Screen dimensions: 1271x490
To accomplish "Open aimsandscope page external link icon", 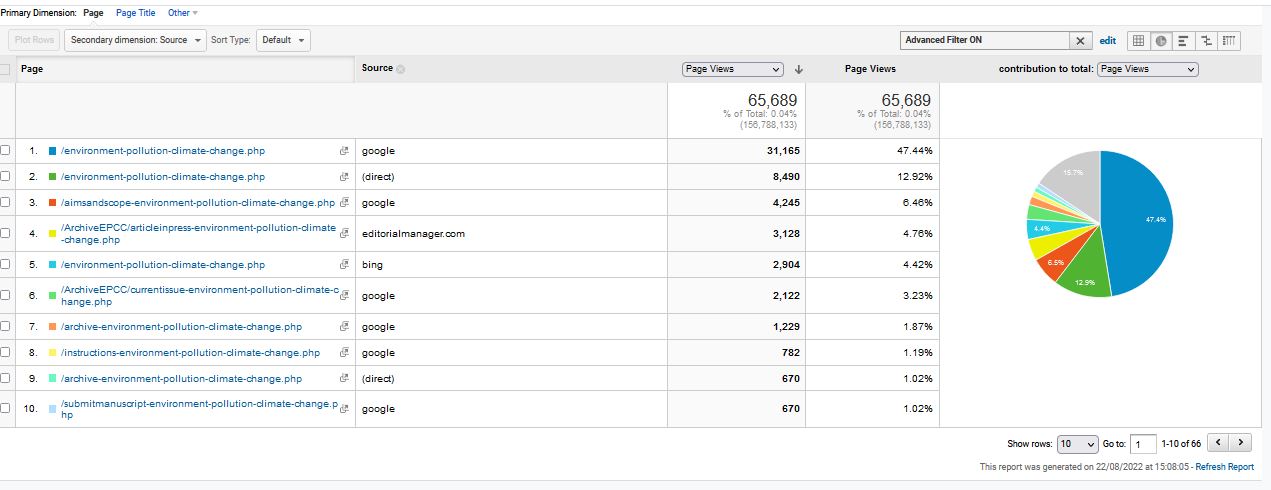I will (344, 203).
